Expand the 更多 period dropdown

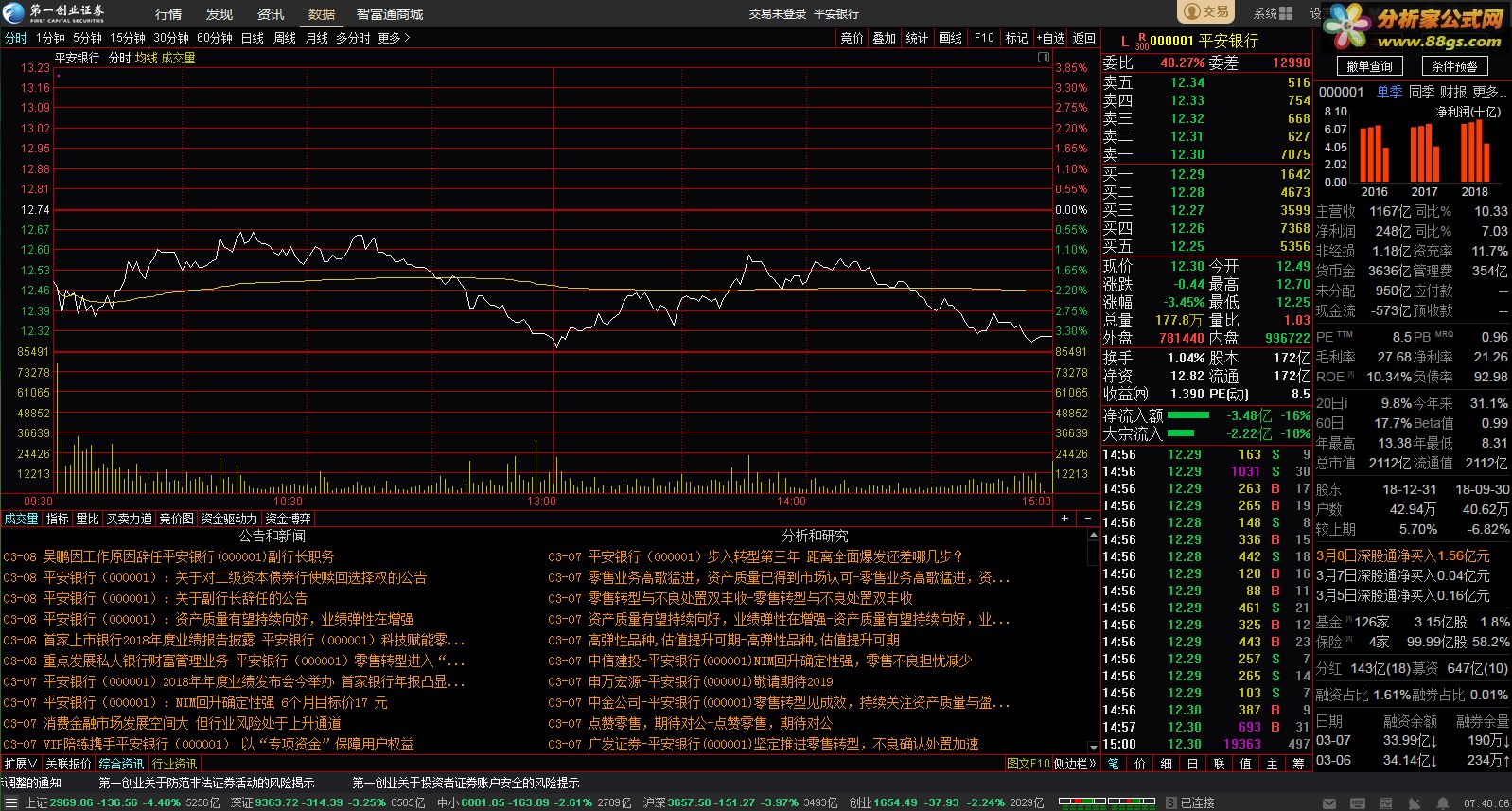click(x=394, y=38)
